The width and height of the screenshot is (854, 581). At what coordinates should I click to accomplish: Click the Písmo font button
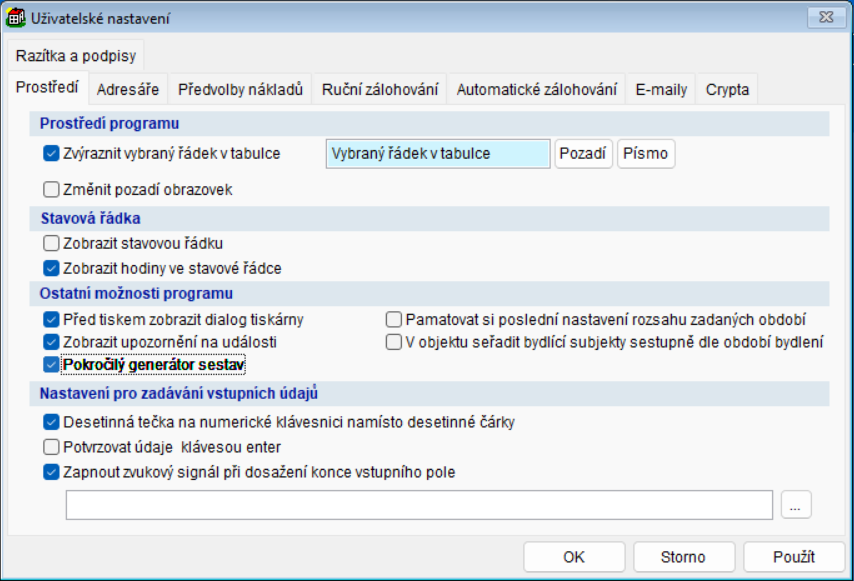(x=646, y=154)
